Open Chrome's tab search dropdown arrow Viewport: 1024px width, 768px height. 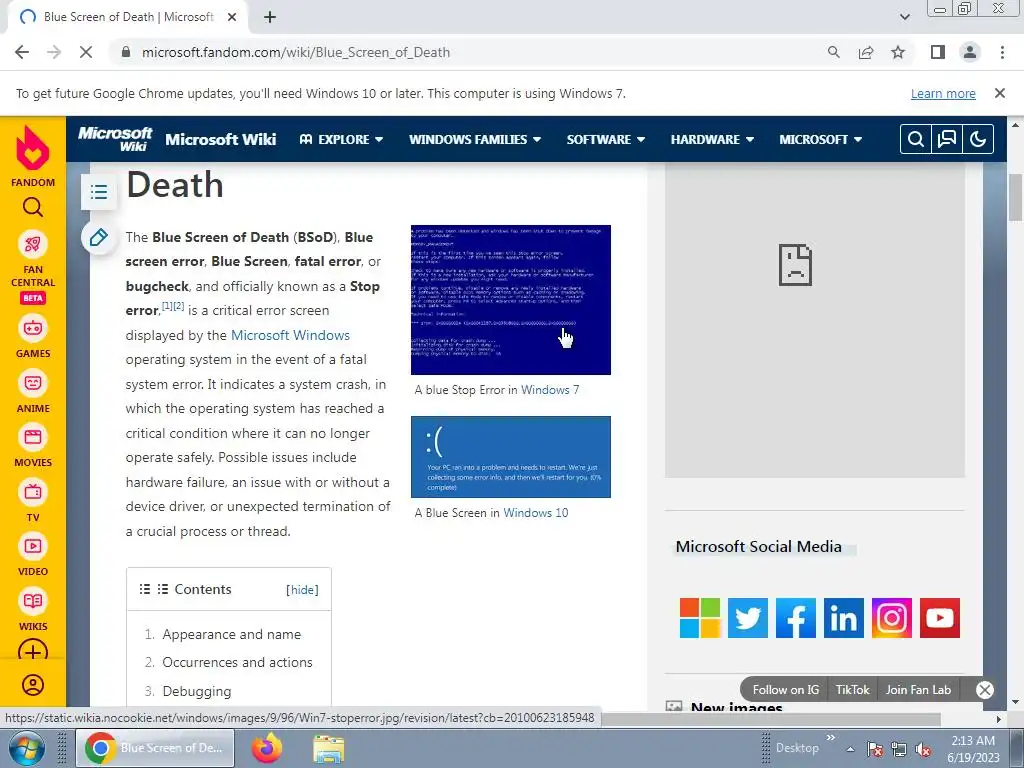(904, 17)
